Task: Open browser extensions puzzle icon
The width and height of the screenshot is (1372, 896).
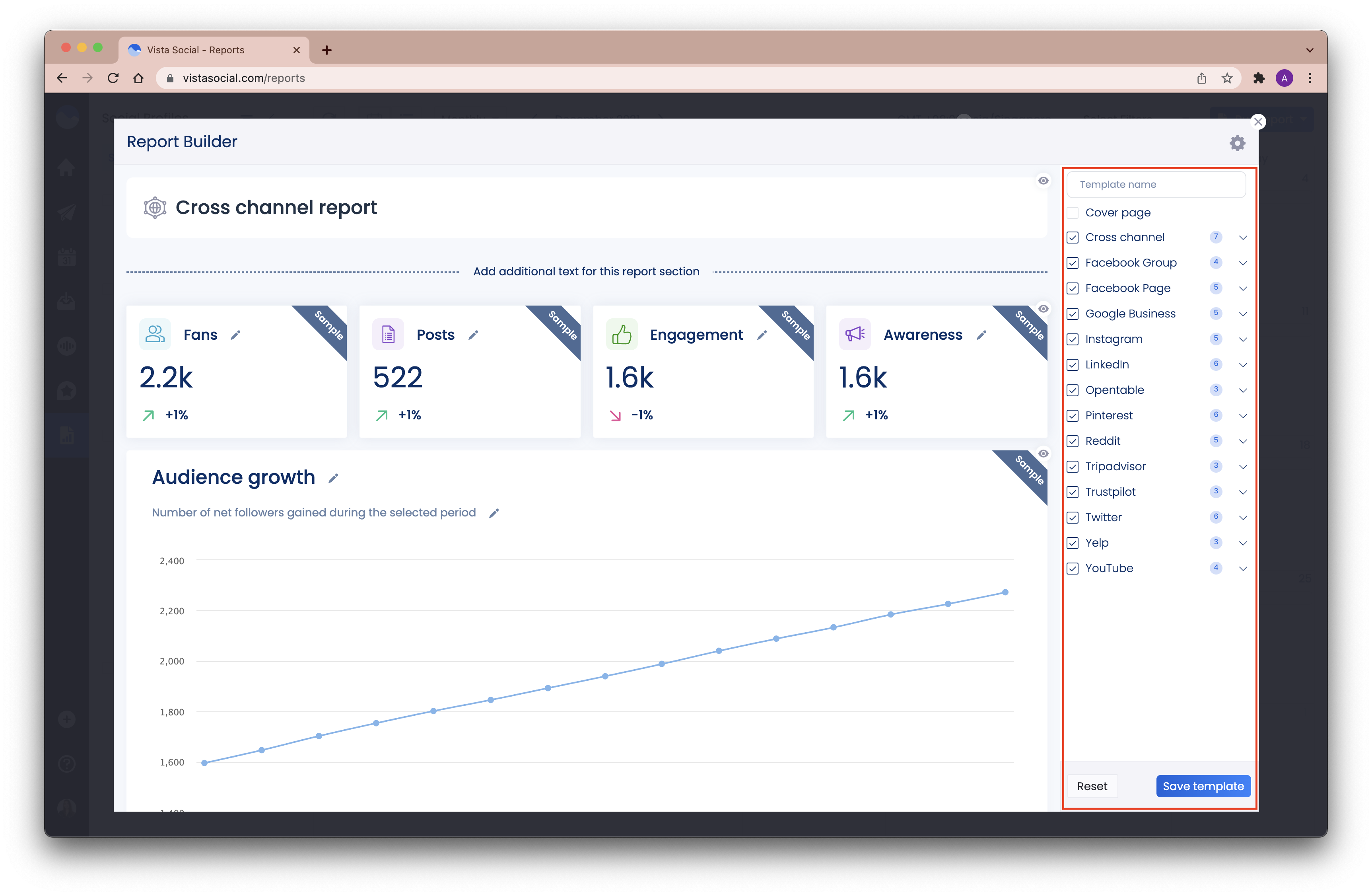Action: 1258,78
